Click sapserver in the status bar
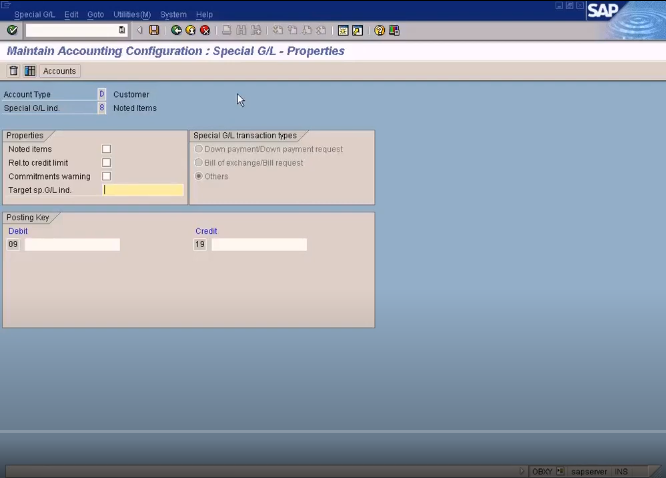This screenshot has width=666, height=478. (589, 472)
